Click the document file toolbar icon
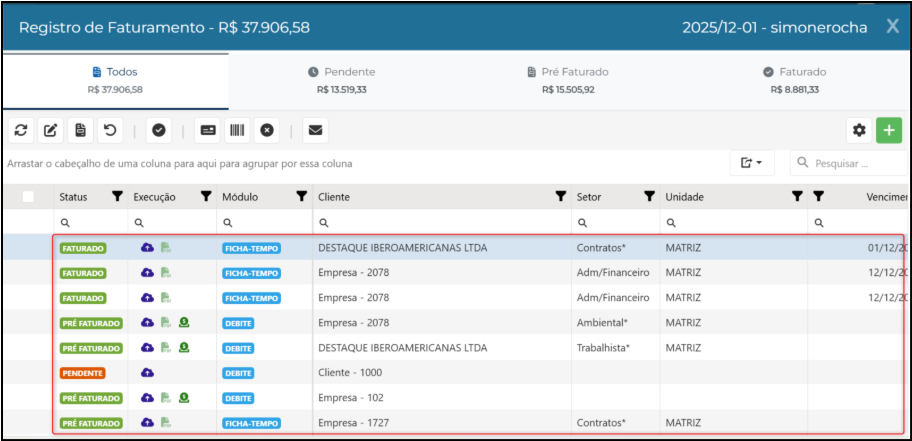The width and height of the screenshot is (912, 441). coord(80,130)
